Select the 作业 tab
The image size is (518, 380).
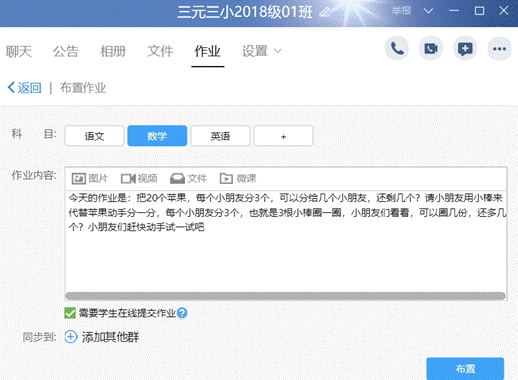pyautogui.click(x=207, y=51)
